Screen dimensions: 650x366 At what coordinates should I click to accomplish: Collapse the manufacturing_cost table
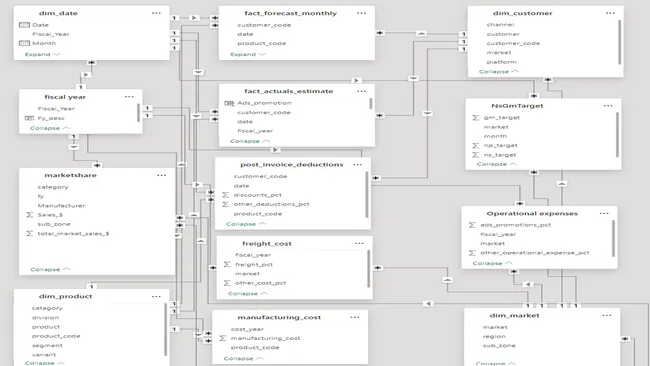click(243, 359)
